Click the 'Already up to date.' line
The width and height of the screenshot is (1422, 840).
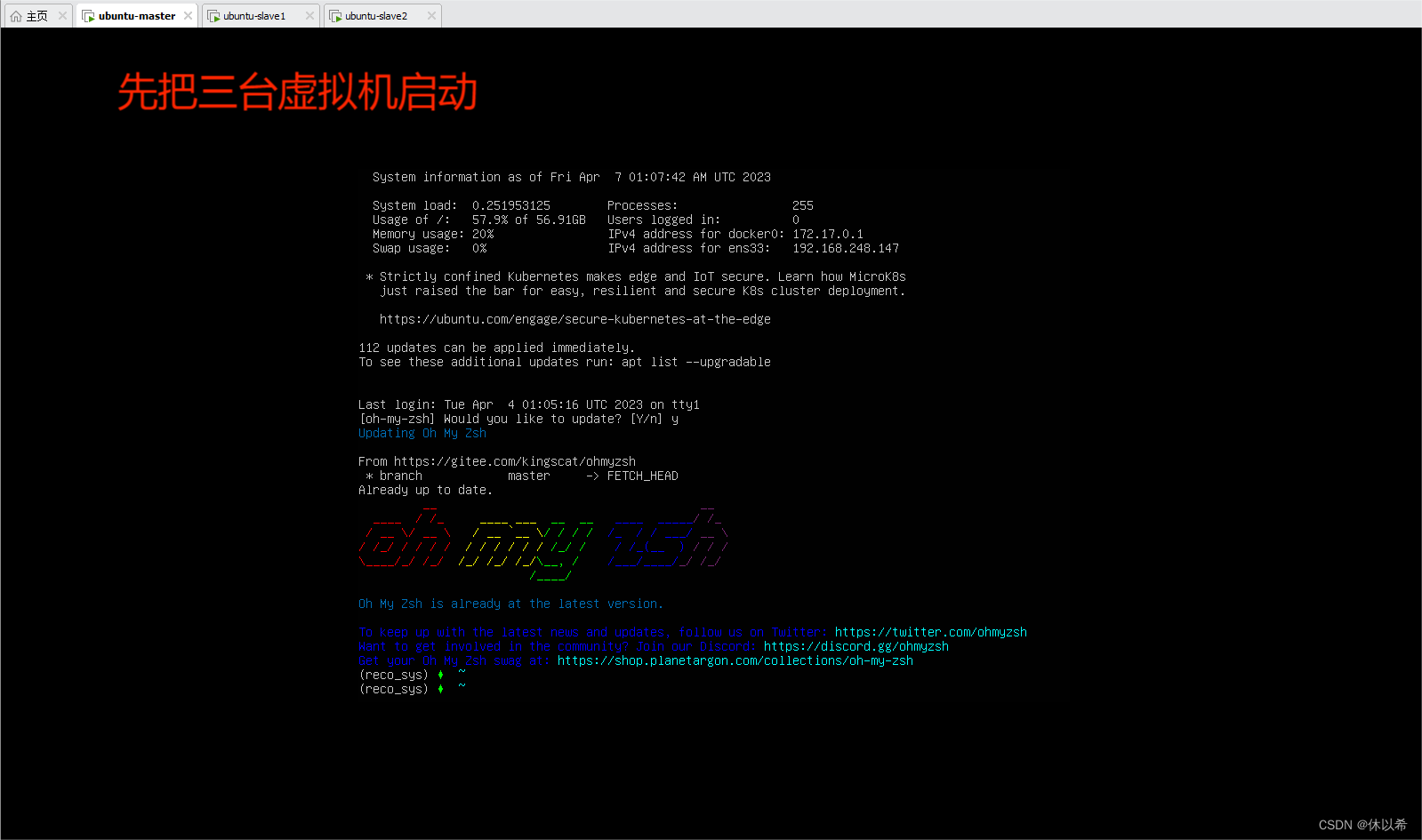425,490
